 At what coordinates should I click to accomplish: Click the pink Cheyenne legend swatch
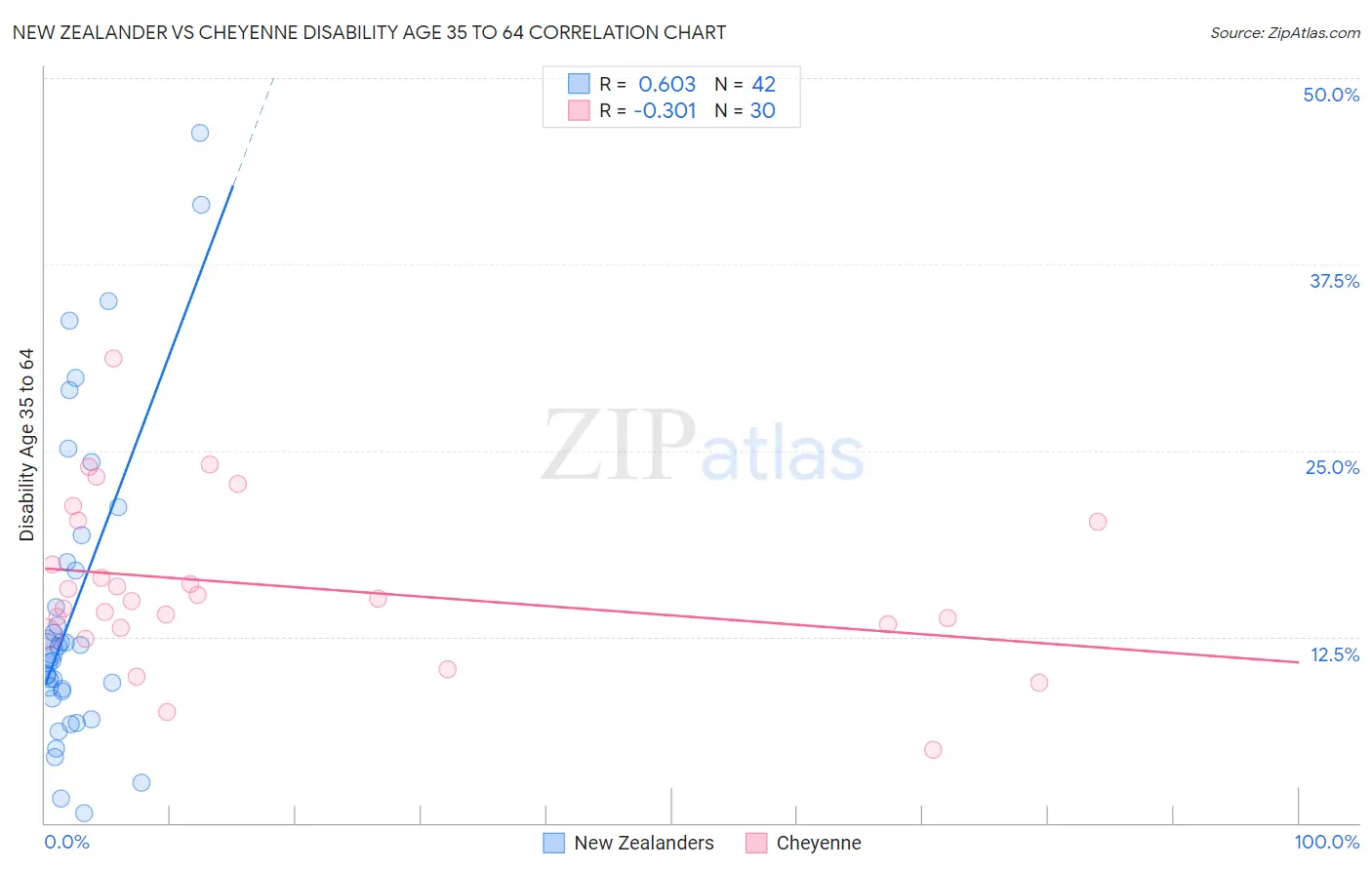pyautogui.click(x=756, y=843)
